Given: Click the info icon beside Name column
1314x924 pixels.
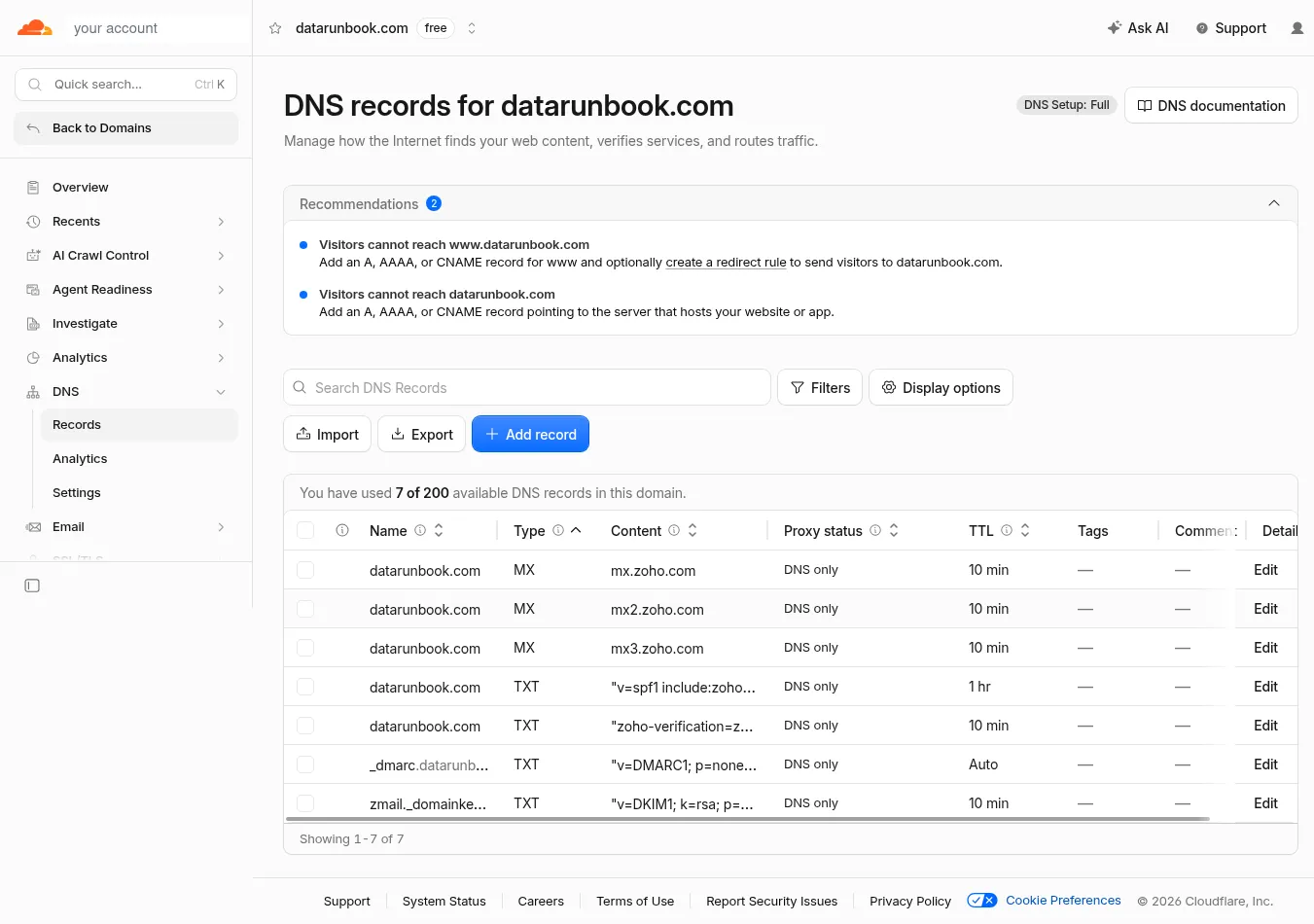Looking at the screenshot, I should point(420,530).
